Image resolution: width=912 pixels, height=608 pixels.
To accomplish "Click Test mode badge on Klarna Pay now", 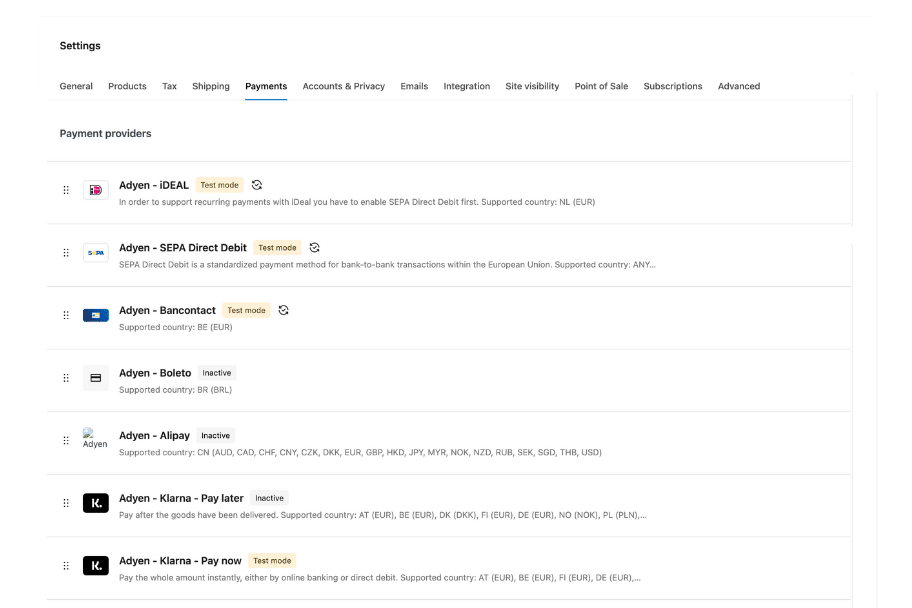I will pos(272,561).
